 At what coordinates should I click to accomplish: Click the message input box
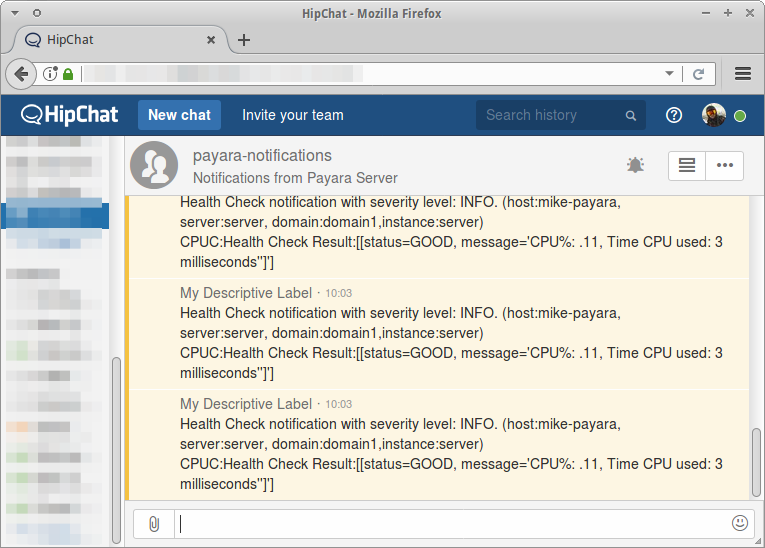tap(450, 523)
